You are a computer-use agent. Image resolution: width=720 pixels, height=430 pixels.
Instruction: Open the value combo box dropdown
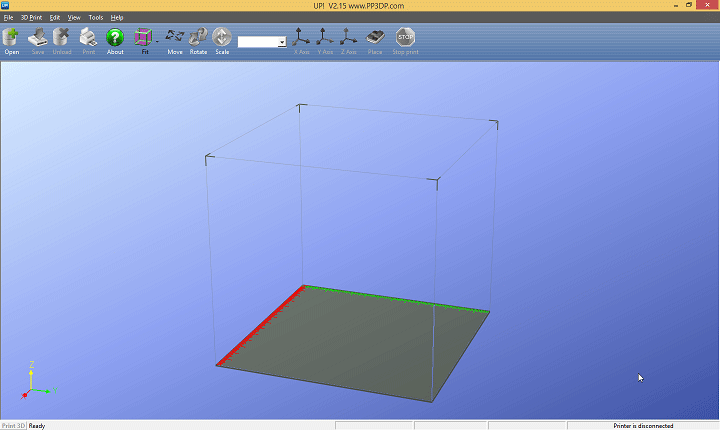282,42
